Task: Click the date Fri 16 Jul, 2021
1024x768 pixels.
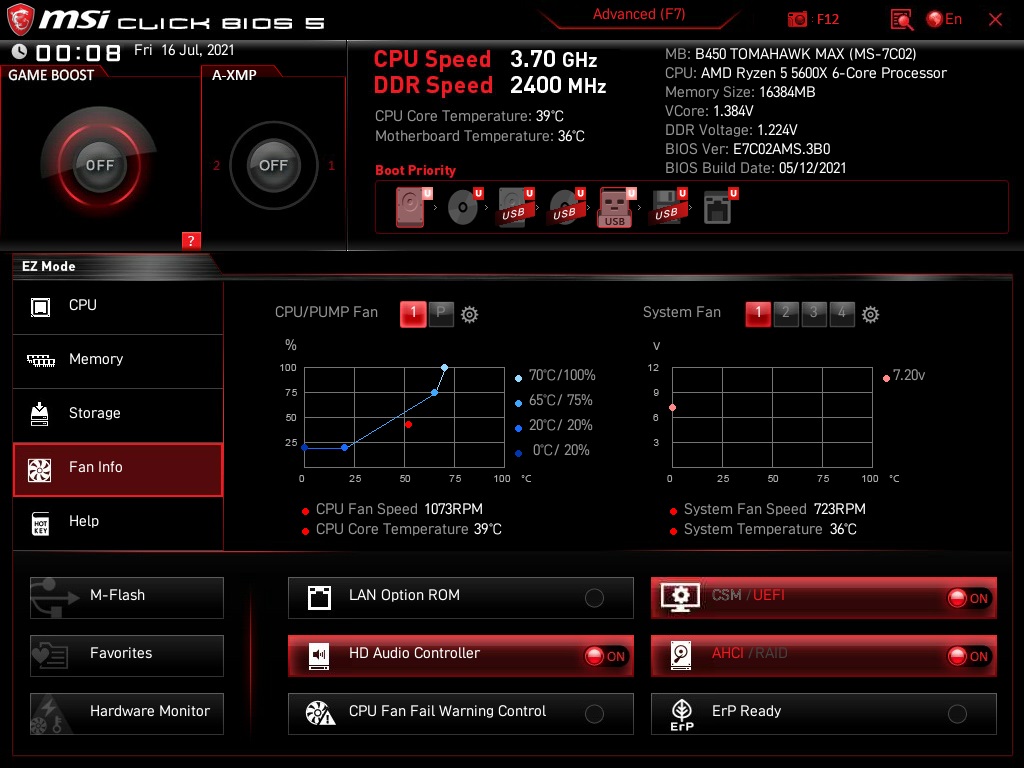Action: pos(184,50)
